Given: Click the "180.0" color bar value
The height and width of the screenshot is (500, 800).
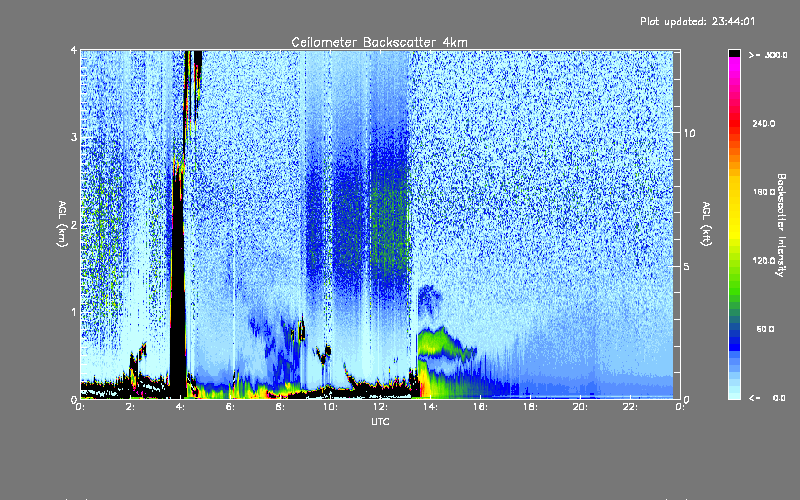Looking at the screenshot, I should pyautogui.click(x=764, y=192).
